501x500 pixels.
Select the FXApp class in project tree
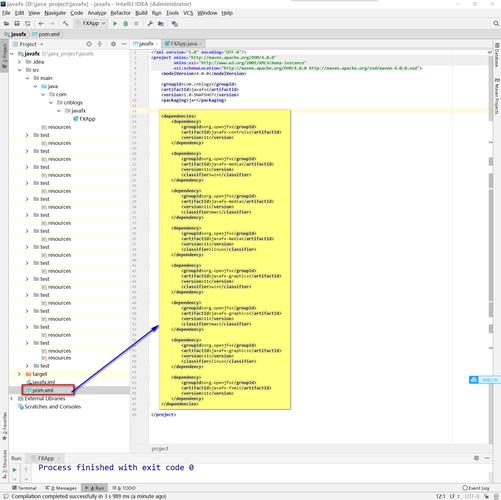point(84,119)
